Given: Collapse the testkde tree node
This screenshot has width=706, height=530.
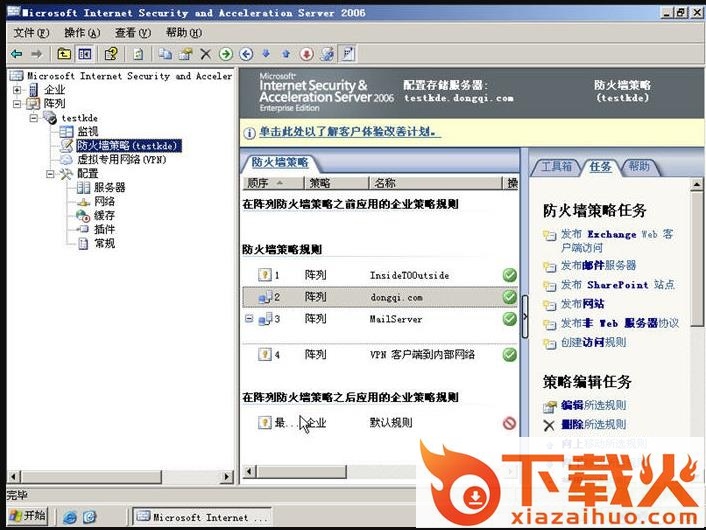Looking at the screenshot, I should [34, 118].
